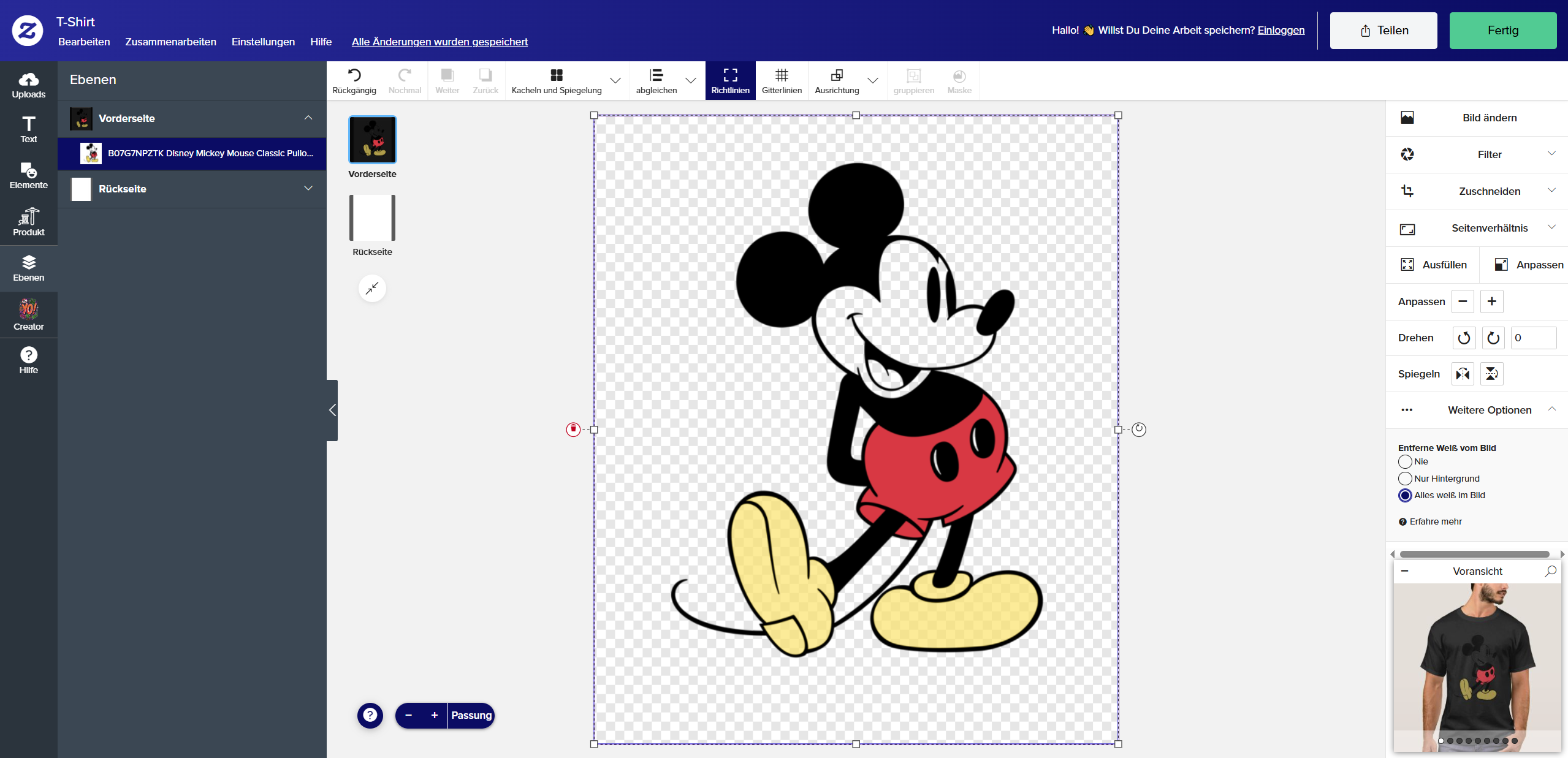Expand the Rückseite layer group

point(308,188)
